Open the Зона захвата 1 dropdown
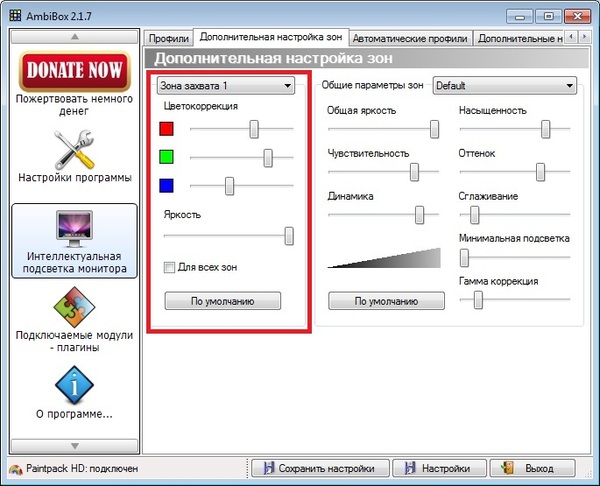The height and width of the screenshot is (486, 600). coord(226,86)
